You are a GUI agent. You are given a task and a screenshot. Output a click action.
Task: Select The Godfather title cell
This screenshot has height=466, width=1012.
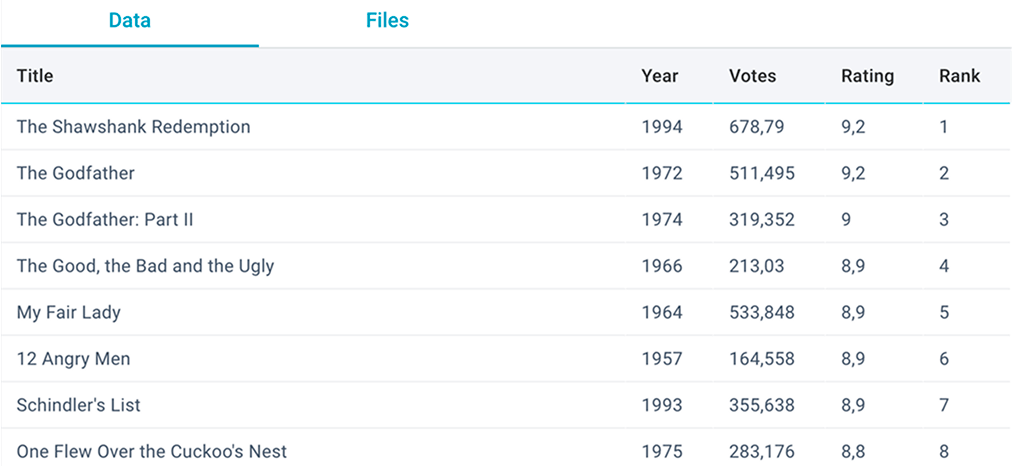[x=76, y=173]
